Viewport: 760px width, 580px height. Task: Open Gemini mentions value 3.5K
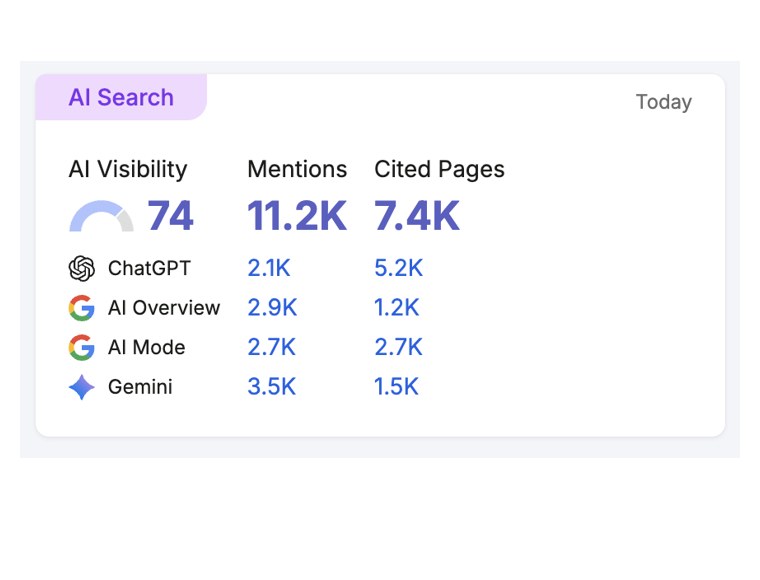click(x=271, y=387)
